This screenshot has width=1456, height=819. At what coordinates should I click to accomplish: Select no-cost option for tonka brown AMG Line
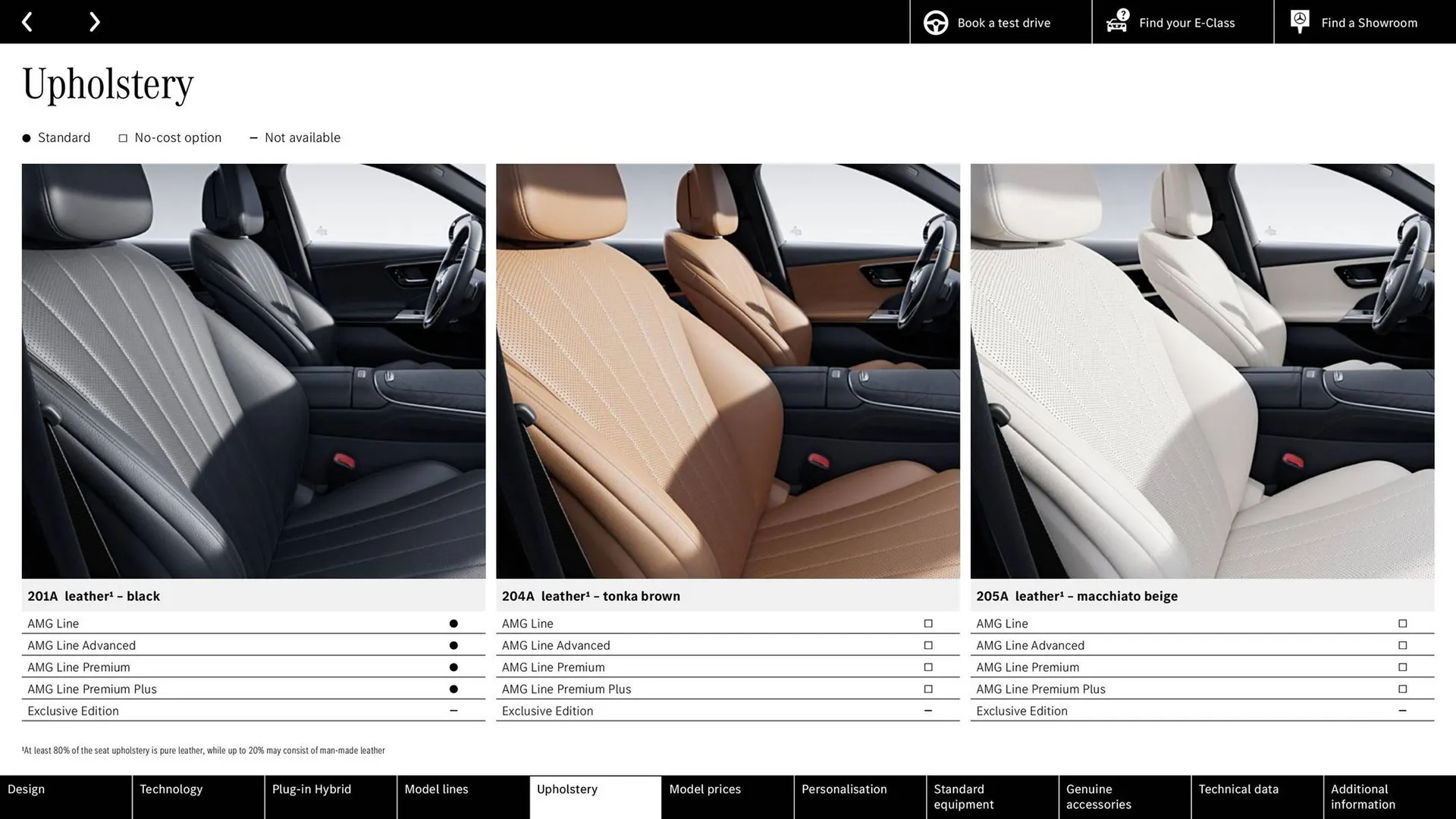tap(927, 623)
